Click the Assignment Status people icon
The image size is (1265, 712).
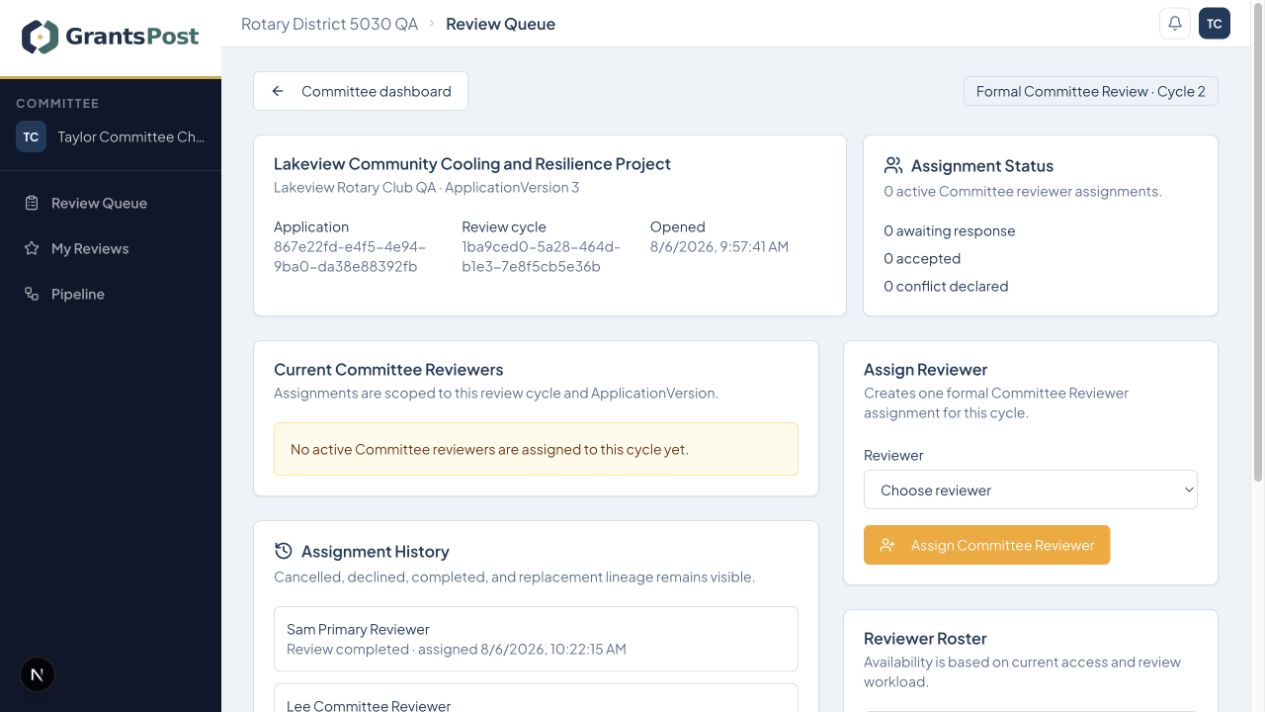893,165
